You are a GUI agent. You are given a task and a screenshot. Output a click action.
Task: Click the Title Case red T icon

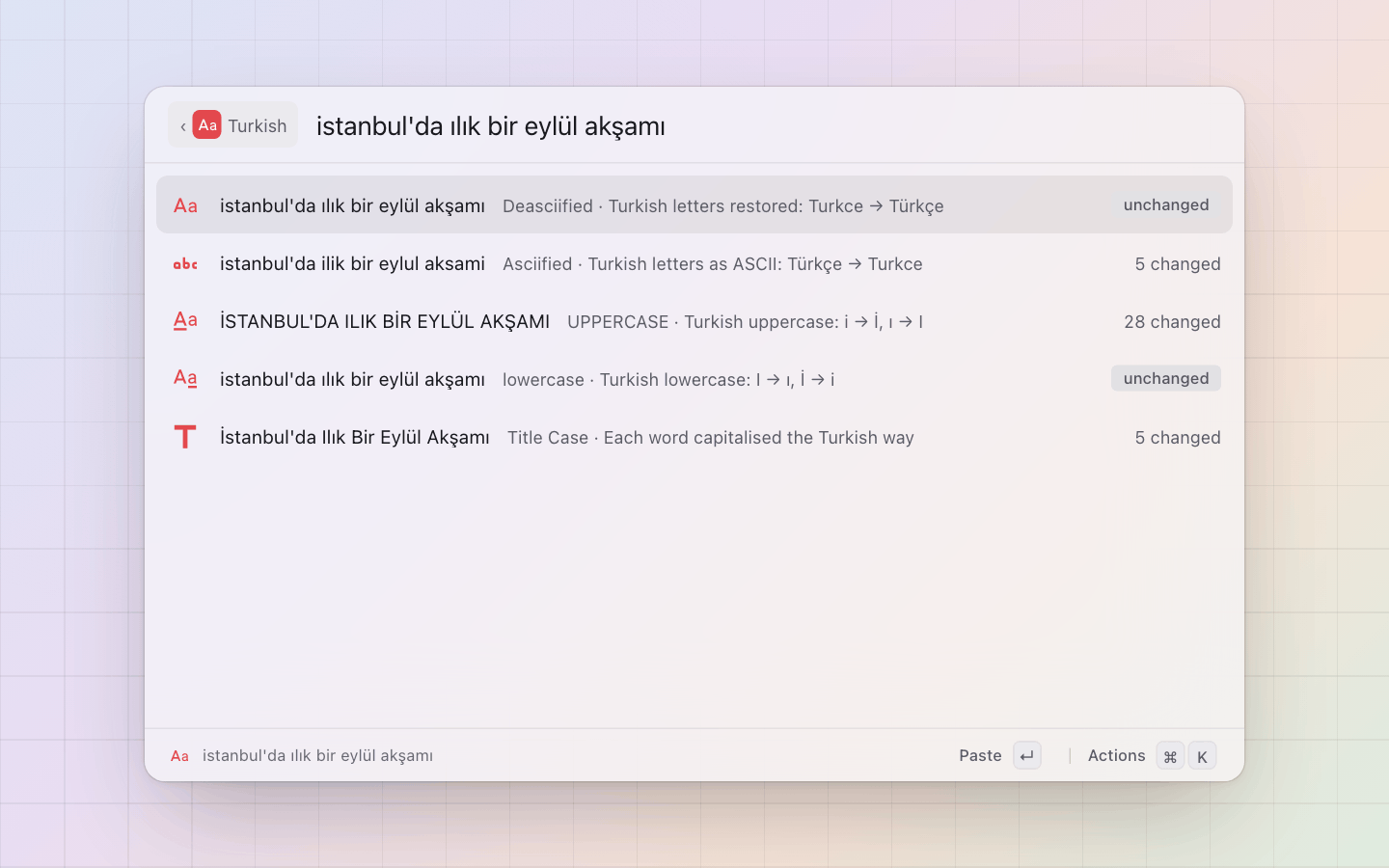pyautogui.click(x=185, y=437)
